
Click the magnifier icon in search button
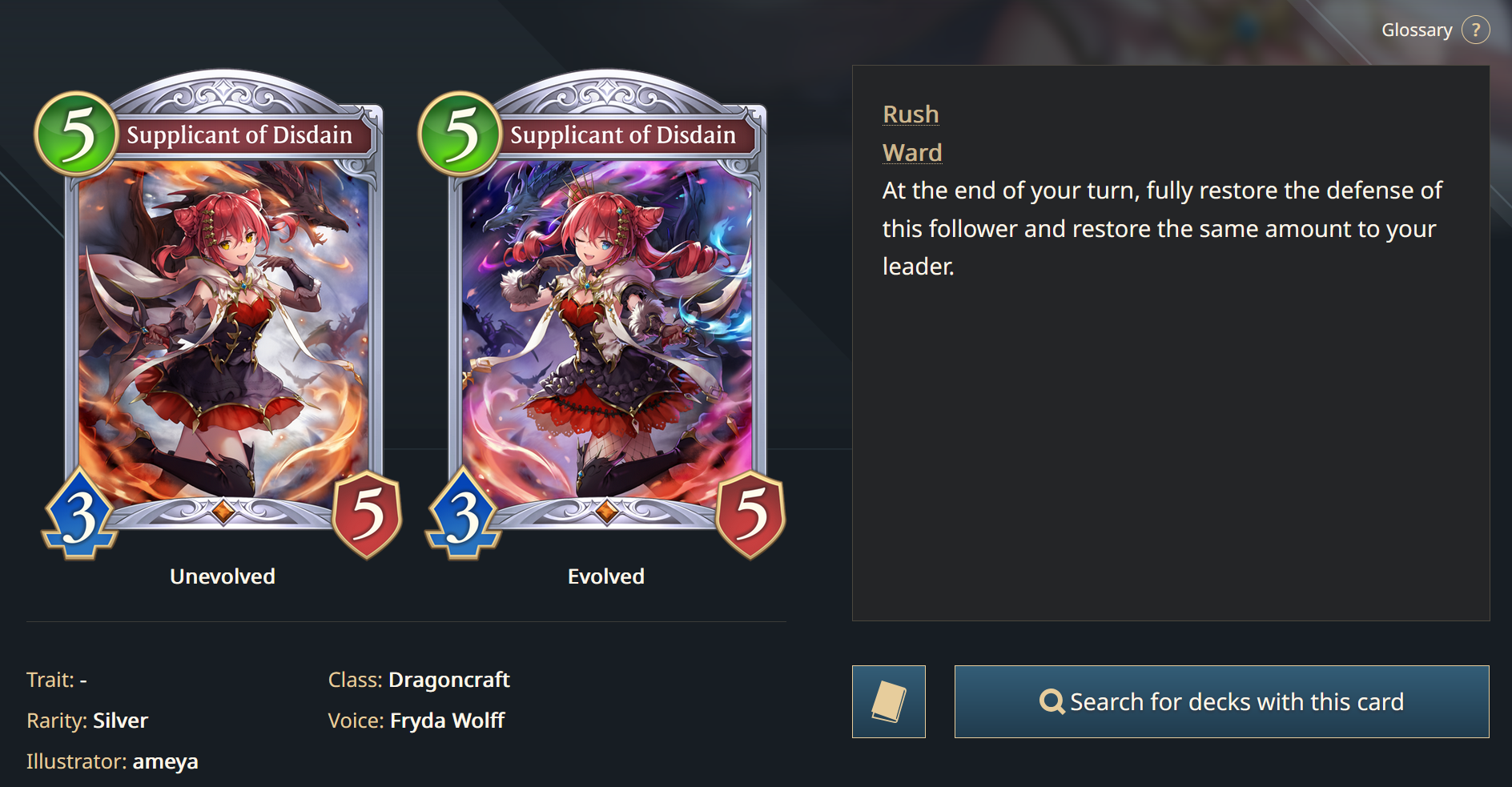1052,702
